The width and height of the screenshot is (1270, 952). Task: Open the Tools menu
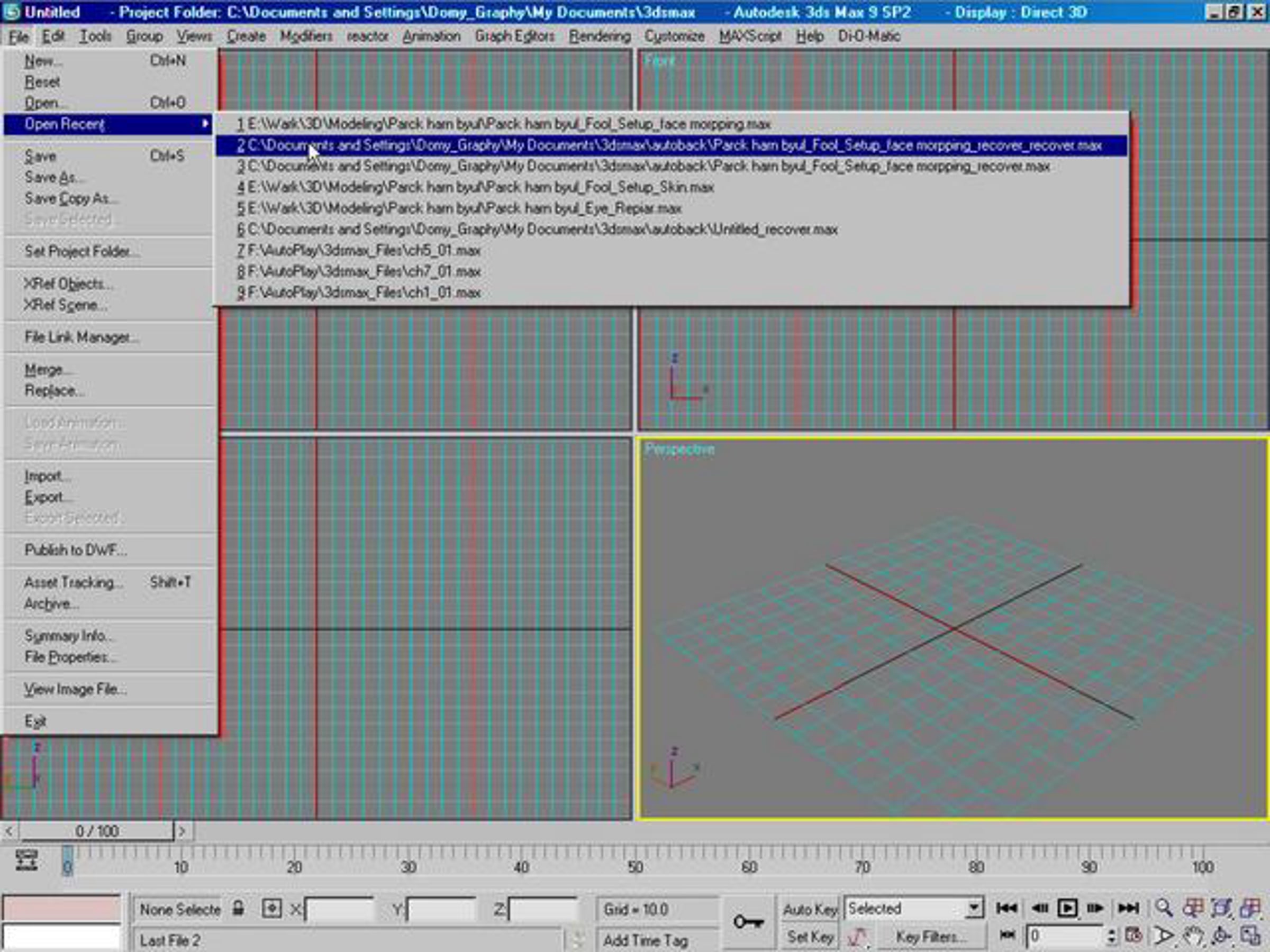[95, 36]
